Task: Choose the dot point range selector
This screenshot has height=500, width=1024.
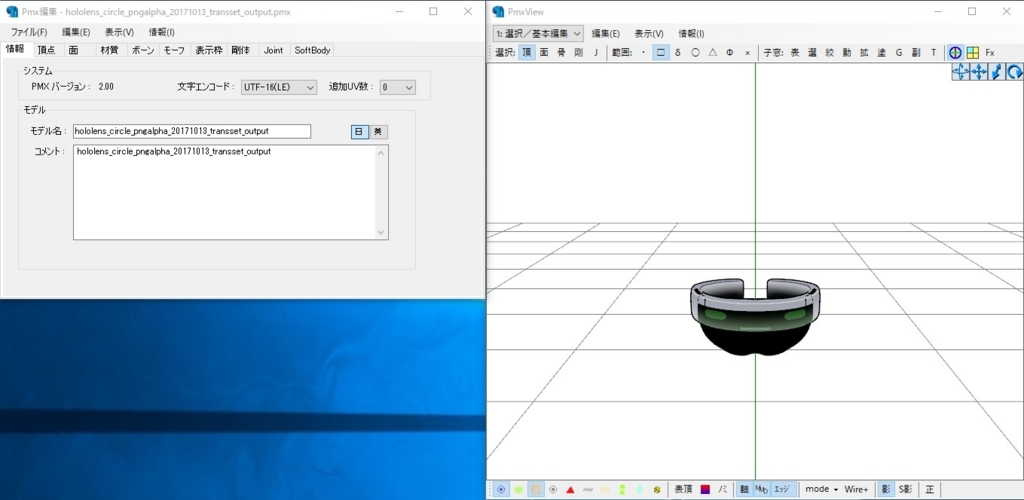Action: (643, 53)
